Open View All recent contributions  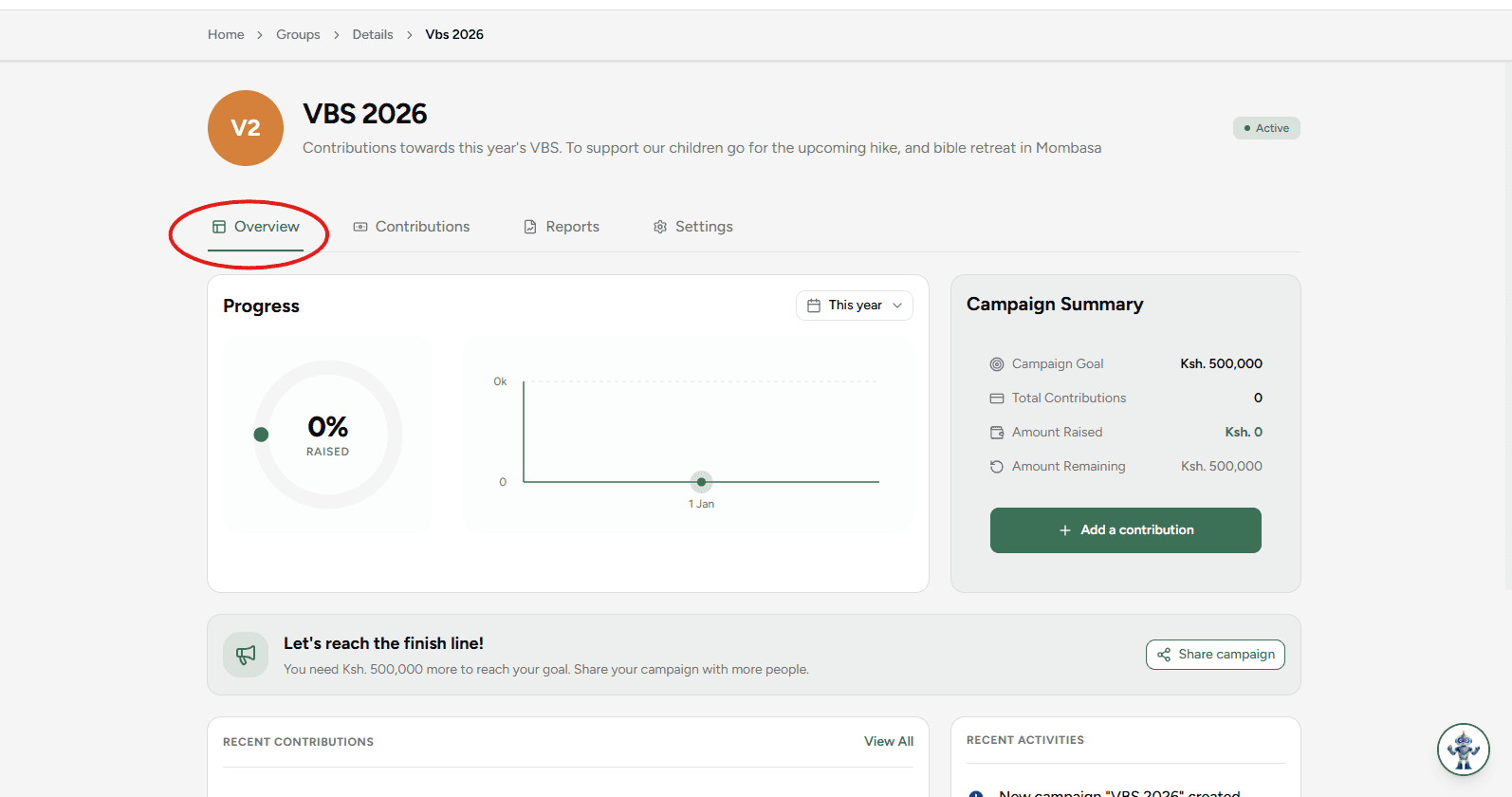(x=889, y=742)
